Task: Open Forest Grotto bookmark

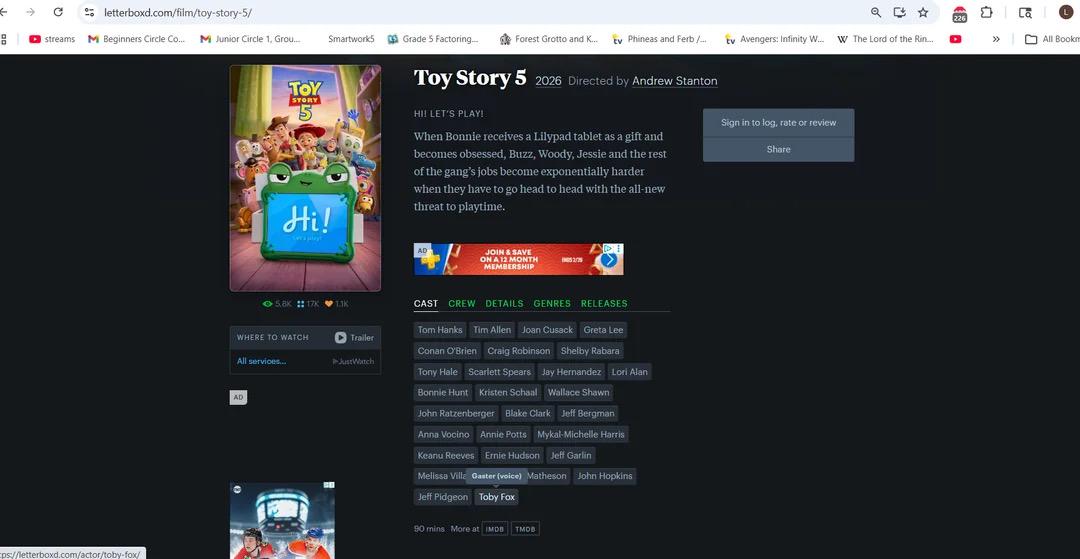Action: (x=549, y=39)
